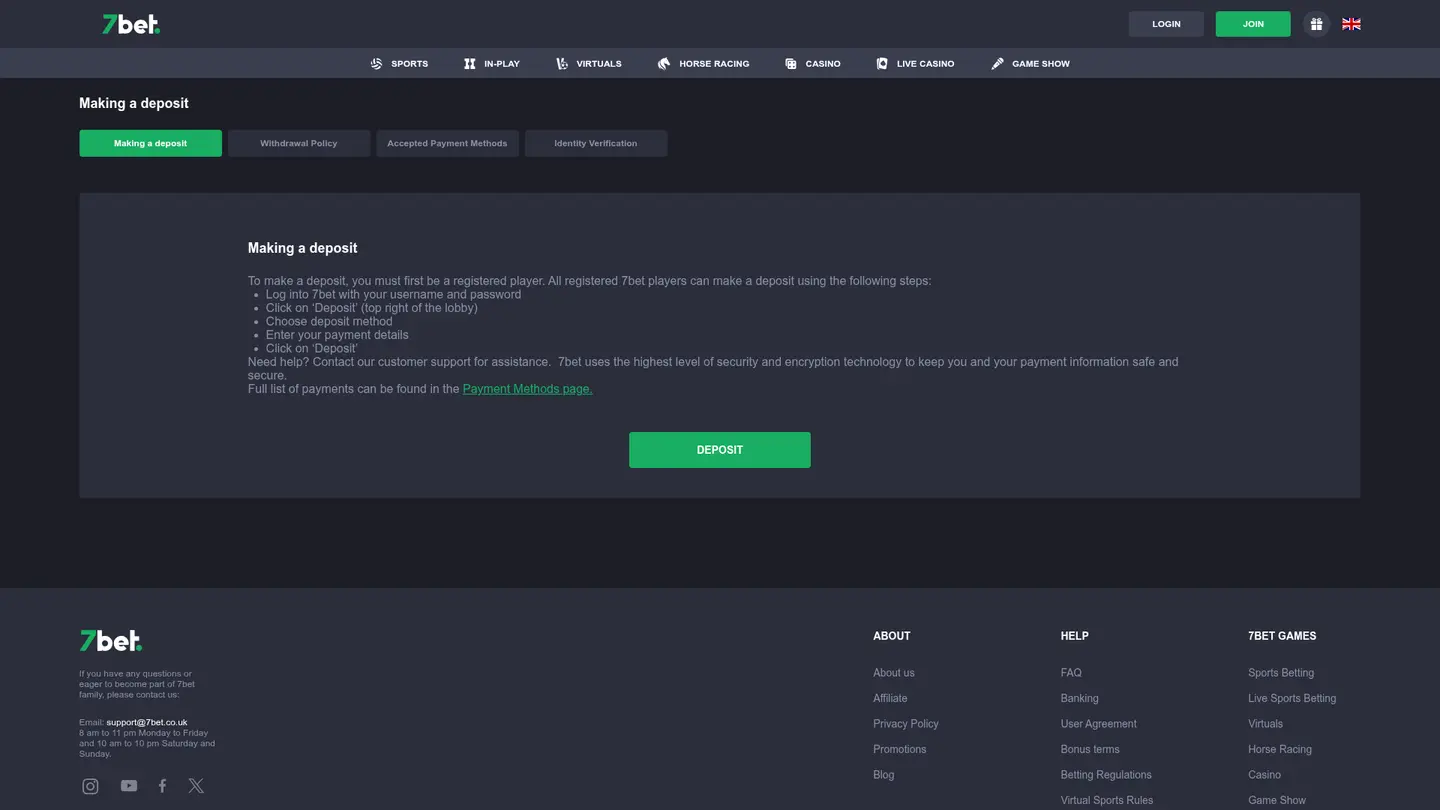This screenshot has width=1440, height=810.
Task: Click the 7bet logo in header
Action: pyautogui.click(x=131, y=24)
